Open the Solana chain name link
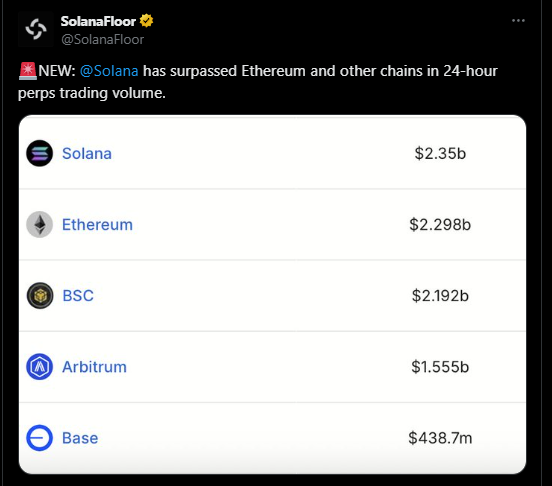This screenshot has height=486, width=552. point(87,153)
